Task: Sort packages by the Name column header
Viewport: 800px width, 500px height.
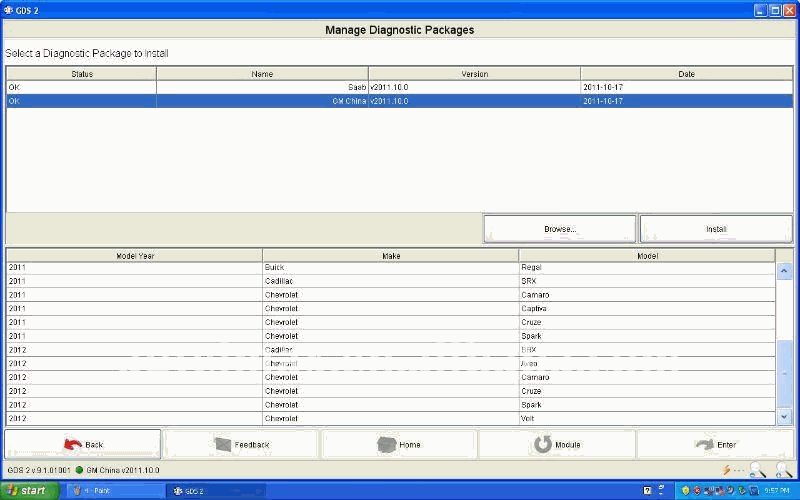Action: point(262,74)
